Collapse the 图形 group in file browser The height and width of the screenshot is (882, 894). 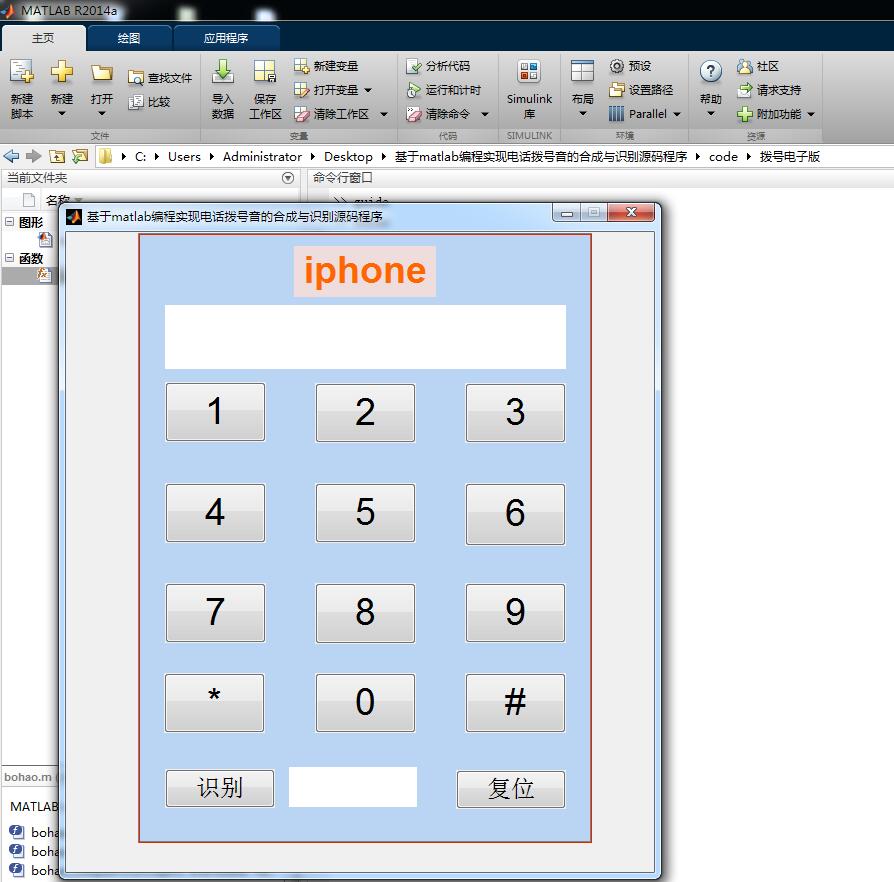[x=10, y=222]
